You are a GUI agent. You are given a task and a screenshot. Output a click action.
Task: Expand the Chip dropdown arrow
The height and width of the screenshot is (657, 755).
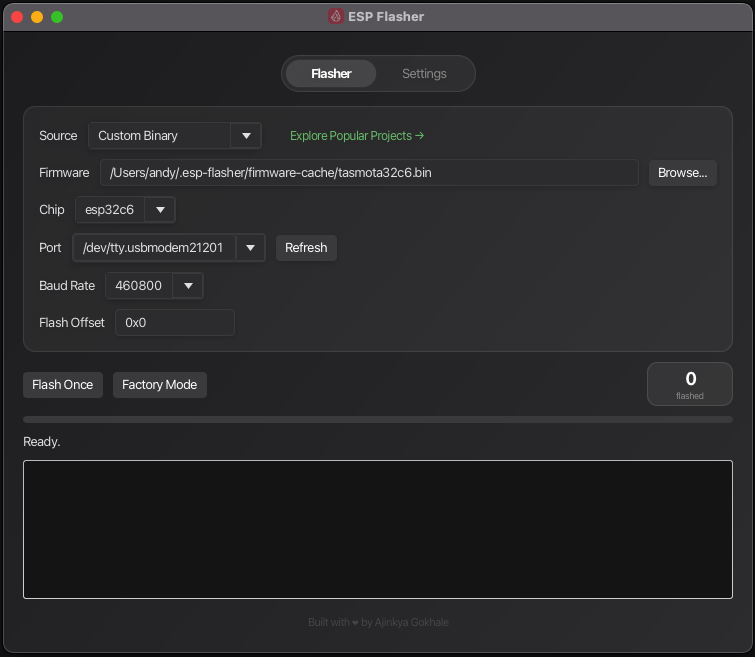pos(160,210)
